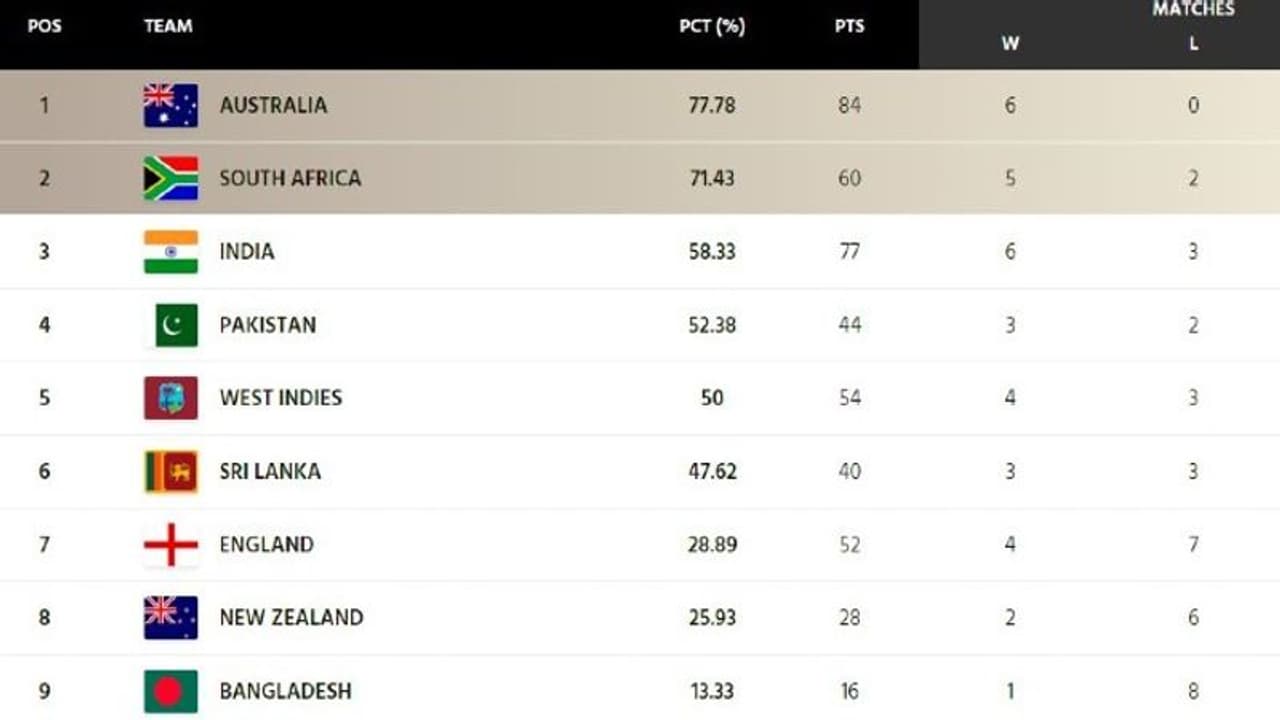Click the India flag icon
This screenshot has width=1280, height=720.
(170, 251)
